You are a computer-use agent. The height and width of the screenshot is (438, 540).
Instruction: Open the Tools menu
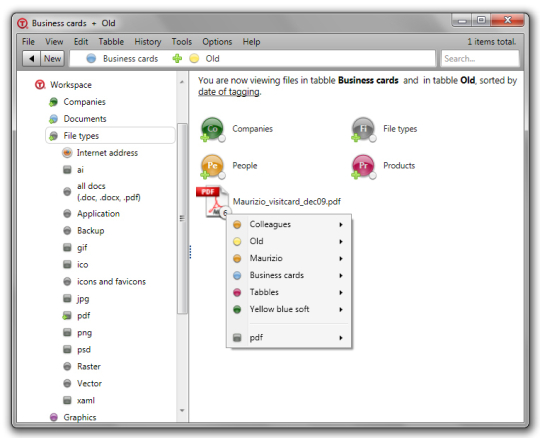pyautogui.click(x=182, y=42)
